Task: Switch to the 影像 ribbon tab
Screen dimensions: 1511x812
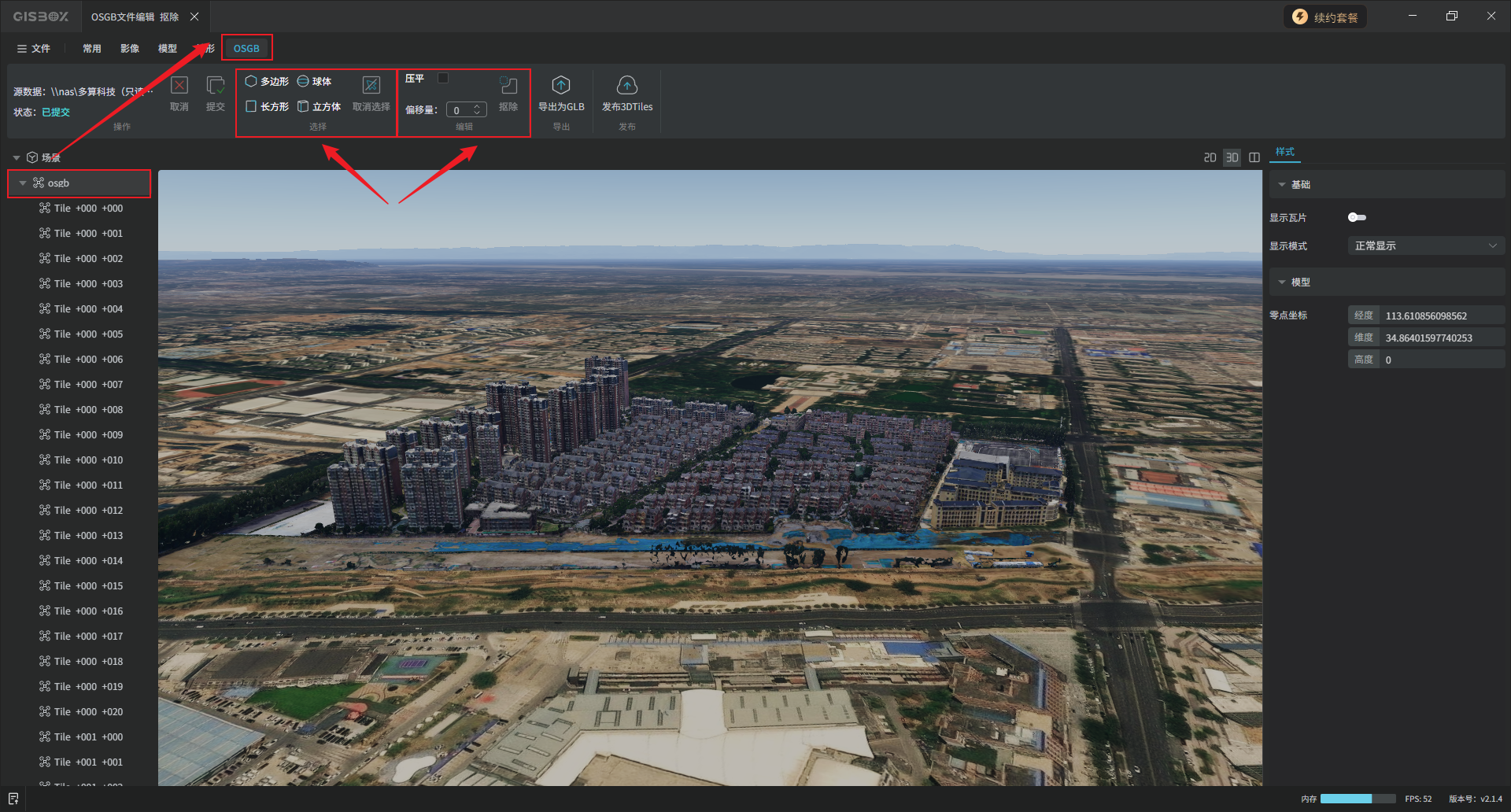Action: click(x=130, y=49)
